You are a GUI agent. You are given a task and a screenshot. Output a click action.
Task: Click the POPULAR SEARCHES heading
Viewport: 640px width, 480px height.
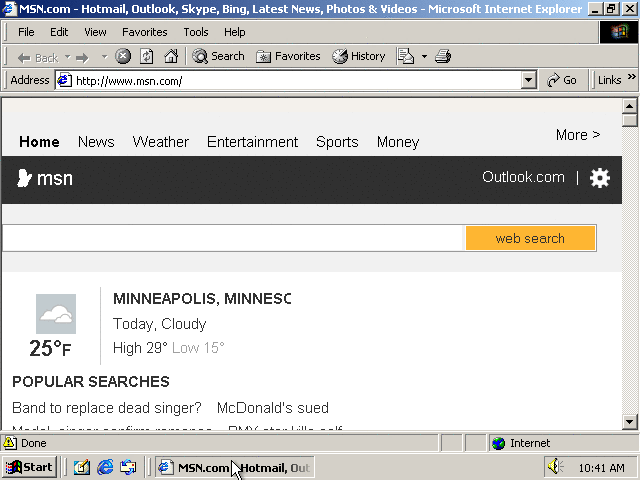coord(91,382)
